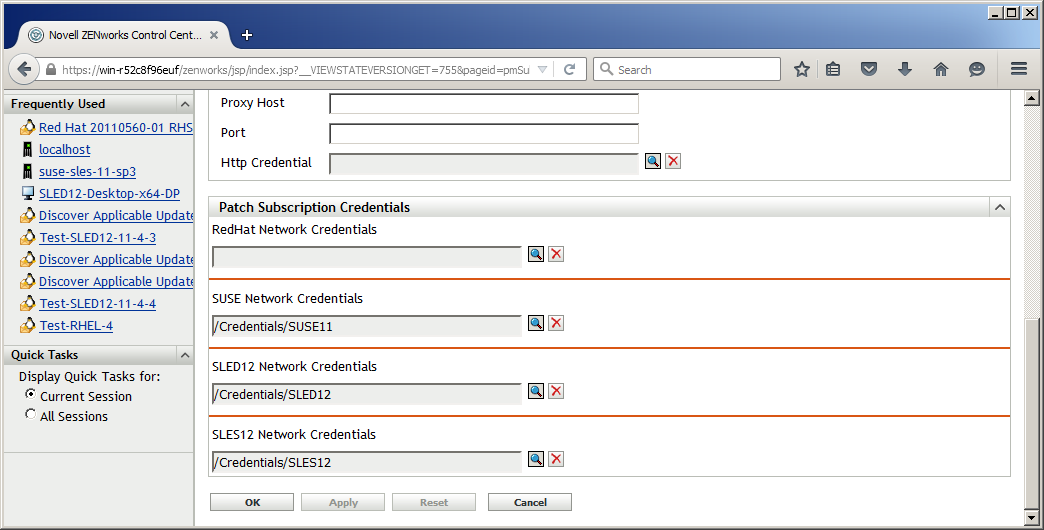Remove the SLED12 Network Credentials entry
The image size is (1044, 530).
556,391
